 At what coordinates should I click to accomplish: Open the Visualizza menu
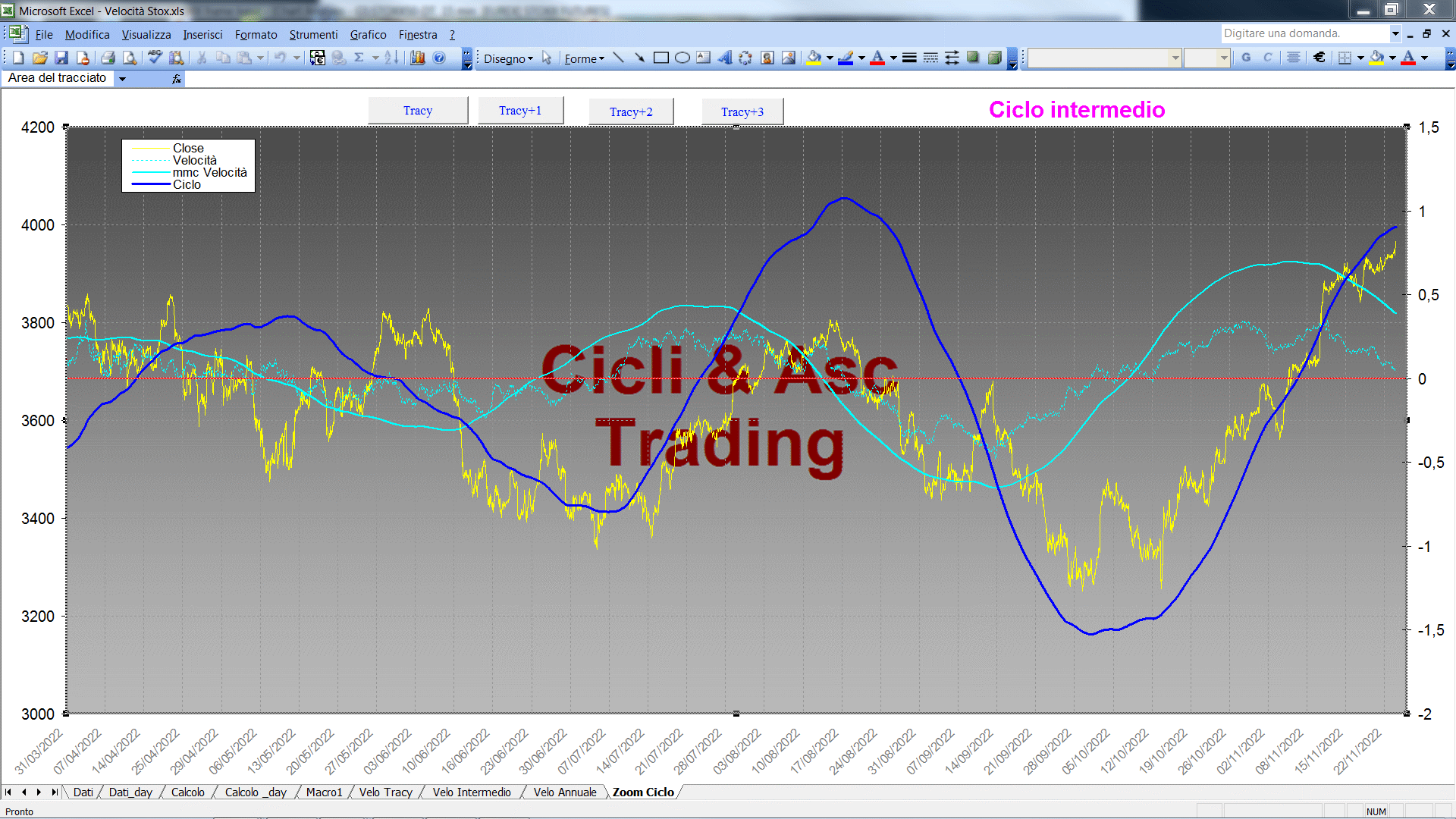[x=146, y=35]
